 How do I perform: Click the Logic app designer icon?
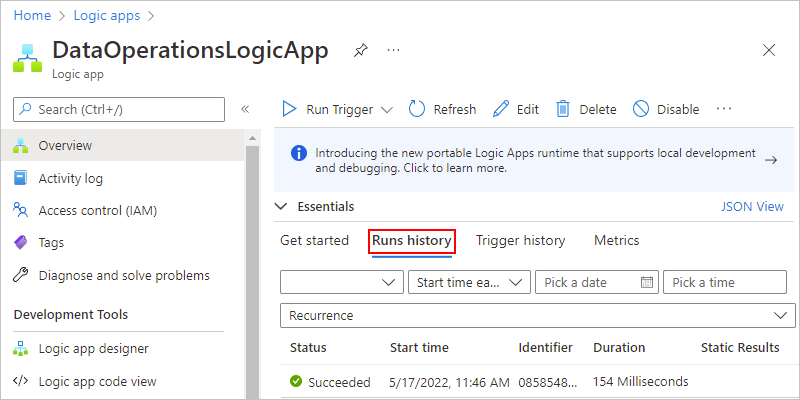pos(20,348)
